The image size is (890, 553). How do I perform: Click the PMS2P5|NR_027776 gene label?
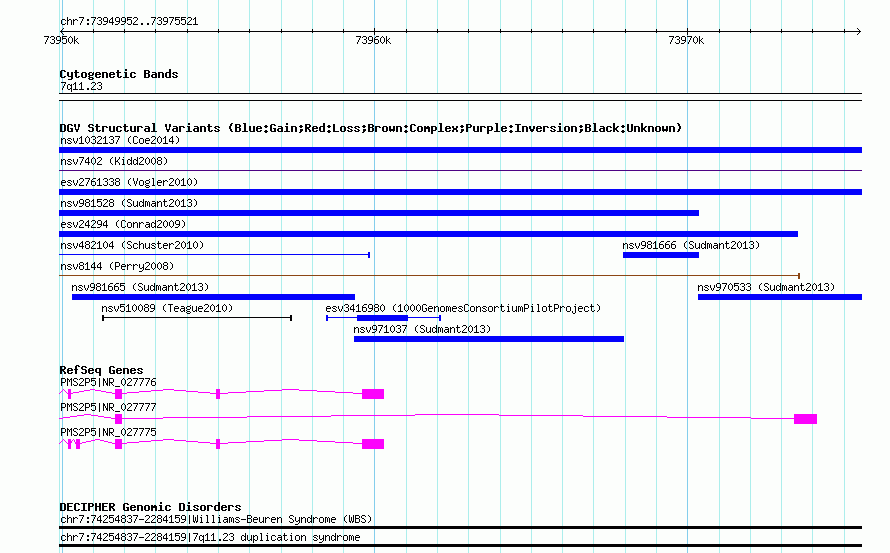pos(108,383)
